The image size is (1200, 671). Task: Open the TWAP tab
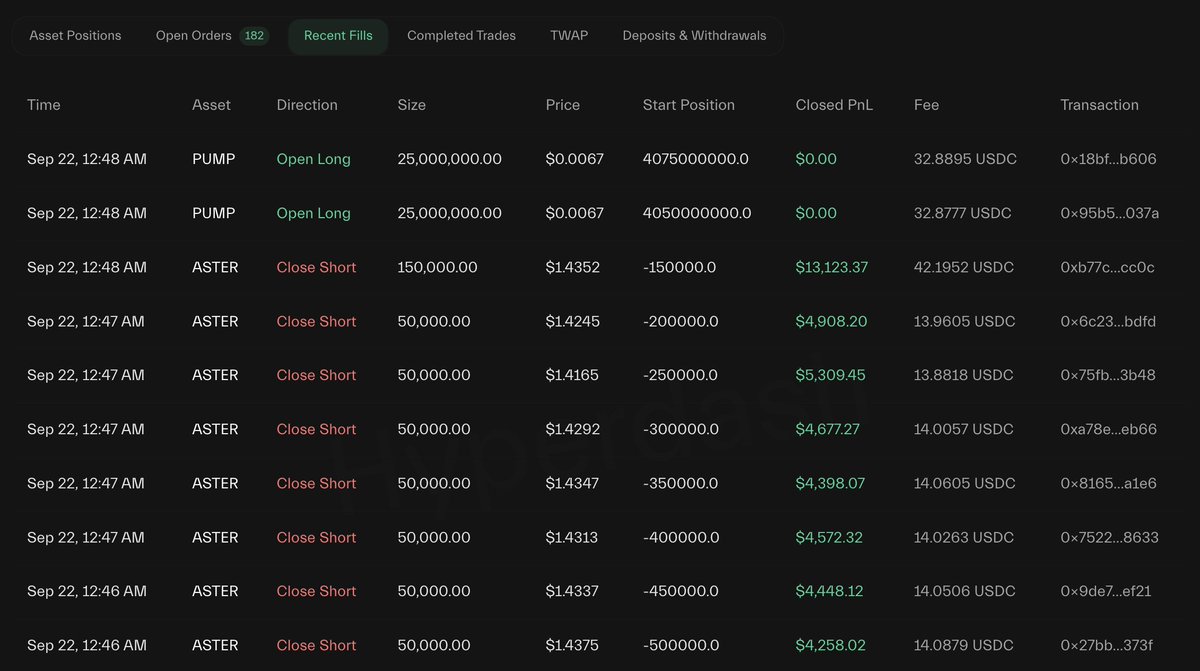(x=569, y=36)
